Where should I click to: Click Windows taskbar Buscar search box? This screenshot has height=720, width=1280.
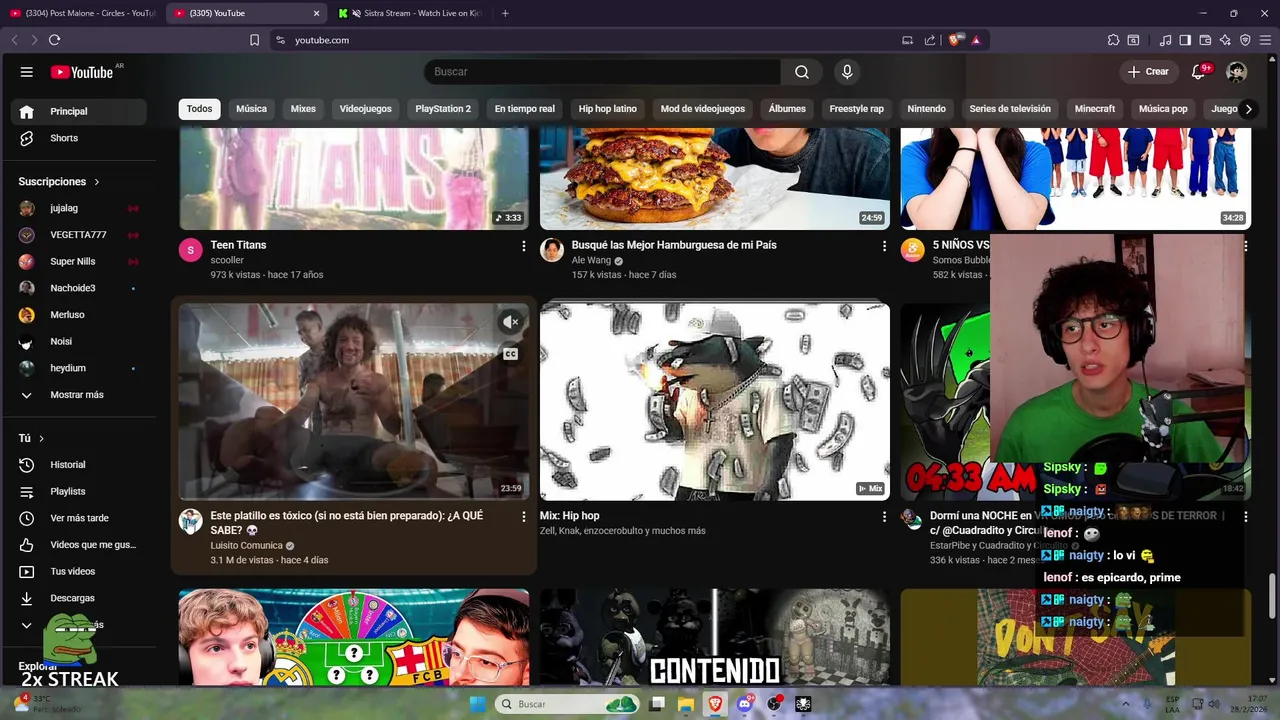pos(567,704)
